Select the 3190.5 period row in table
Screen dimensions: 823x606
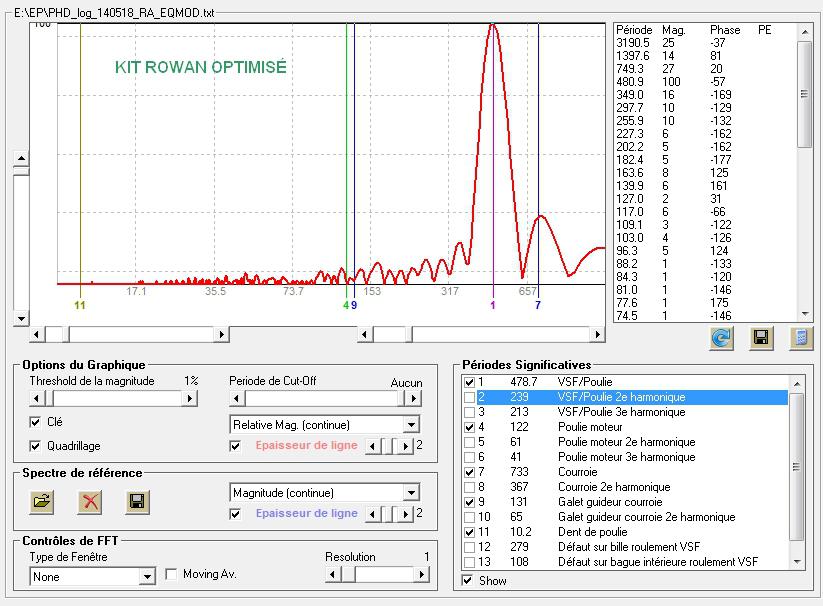click(x=704, y=43)
